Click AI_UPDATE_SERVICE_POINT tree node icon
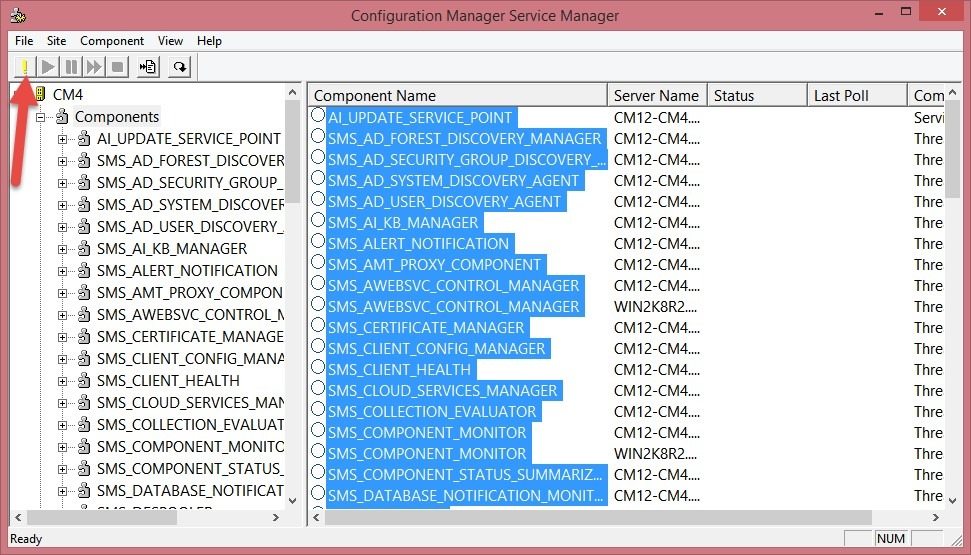The width and height of the screenshot is (971, 555). [x=84, y=139]
